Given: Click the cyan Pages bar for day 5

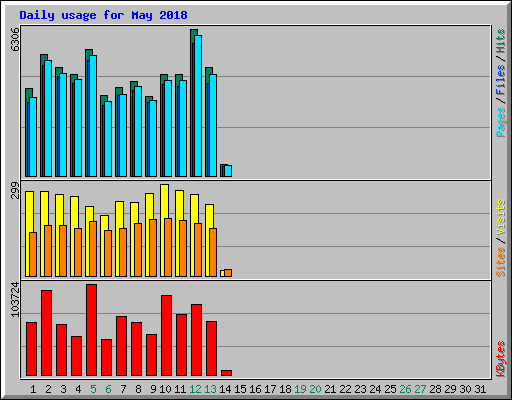Looking at the screenshot, I should (x=93, y=116).
